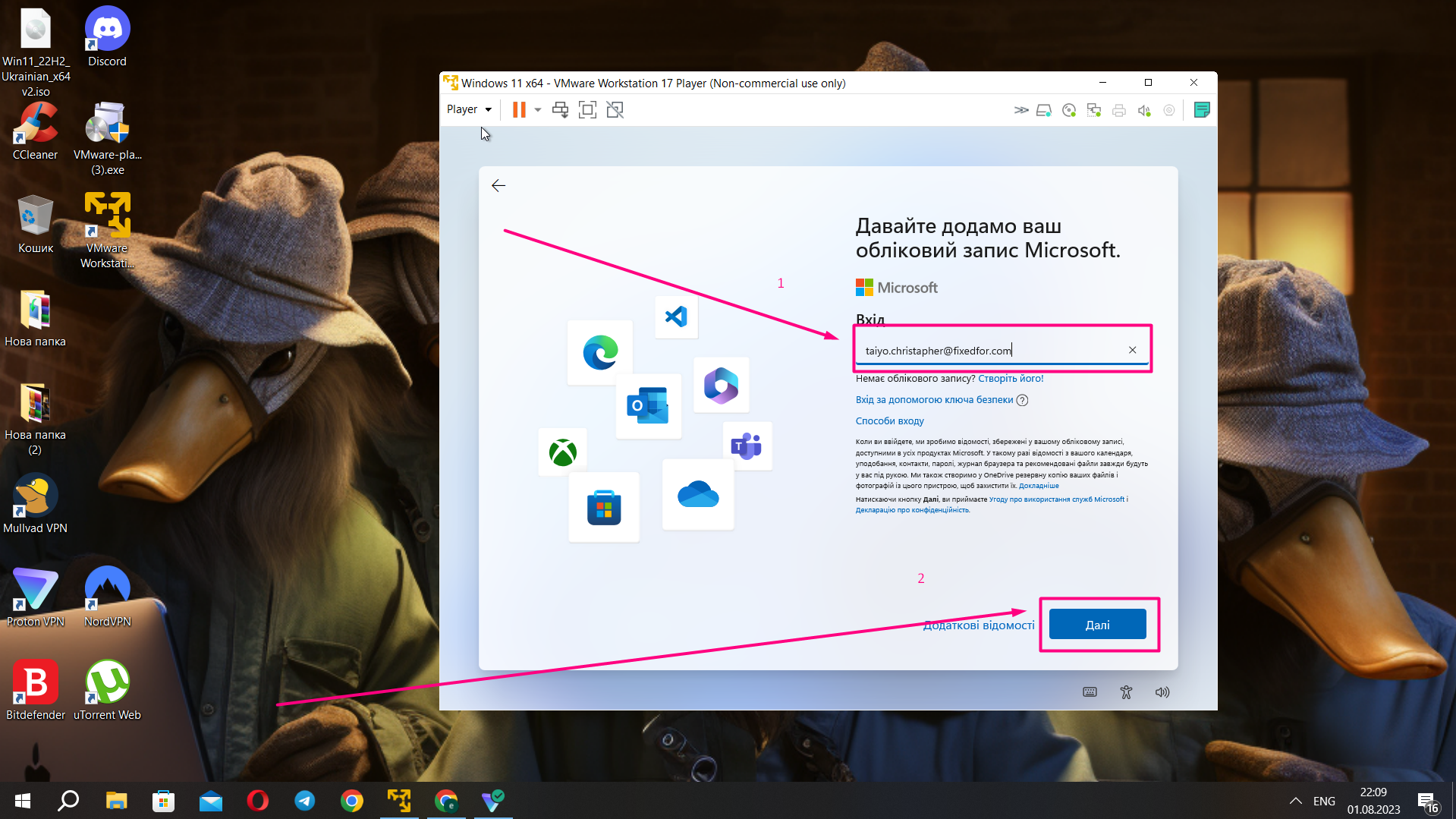Viewport: 1456px width, 819px height.
Task: Open 'Декларацію про конфіденційність' link
Action: click(x=913, y=510)
